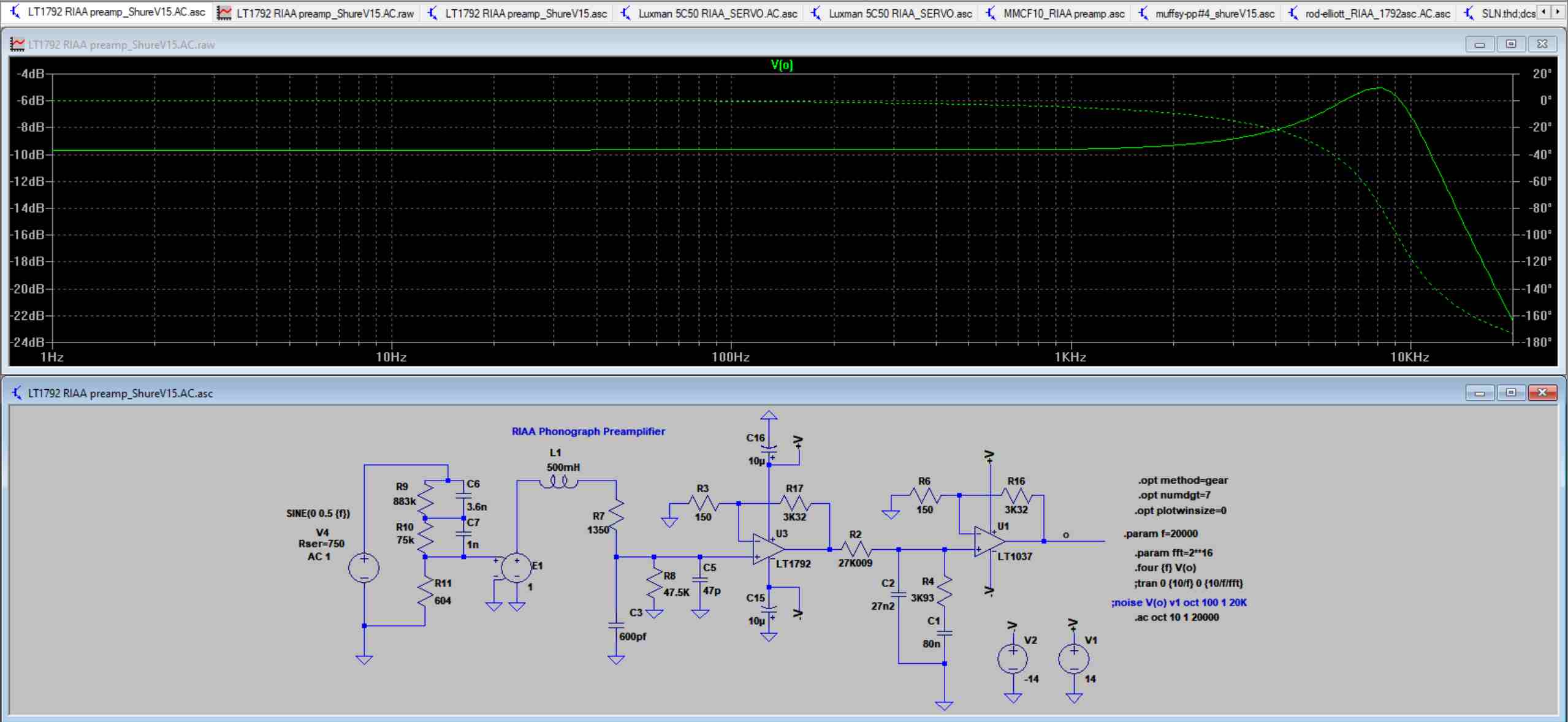Click the SINE(0 0.5 {f}) source text
Screen dimensions: 1568x722
click(318, 514)
